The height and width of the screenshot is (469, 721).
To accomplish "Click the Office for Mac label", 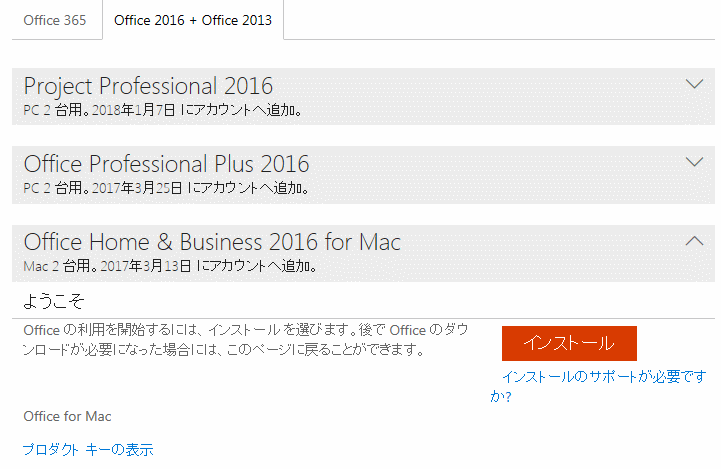I will [x=67, y=417].
